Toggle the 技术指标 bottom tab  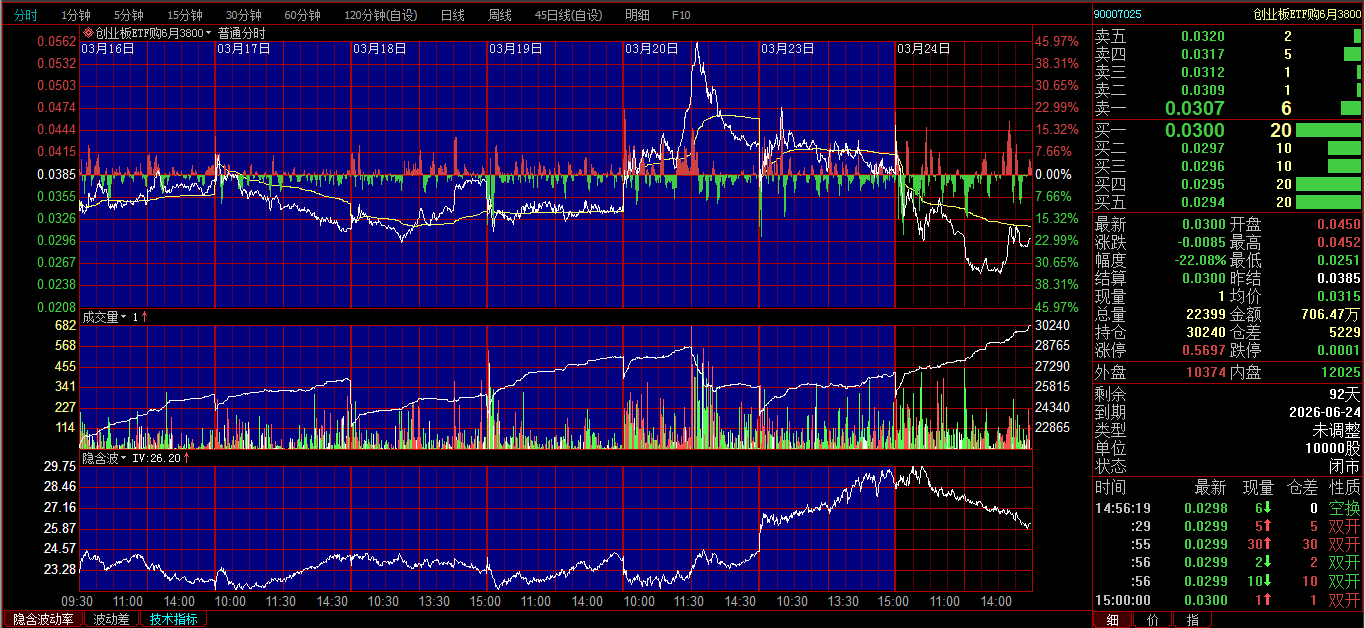pyautogui.click(x=173, y=619)
